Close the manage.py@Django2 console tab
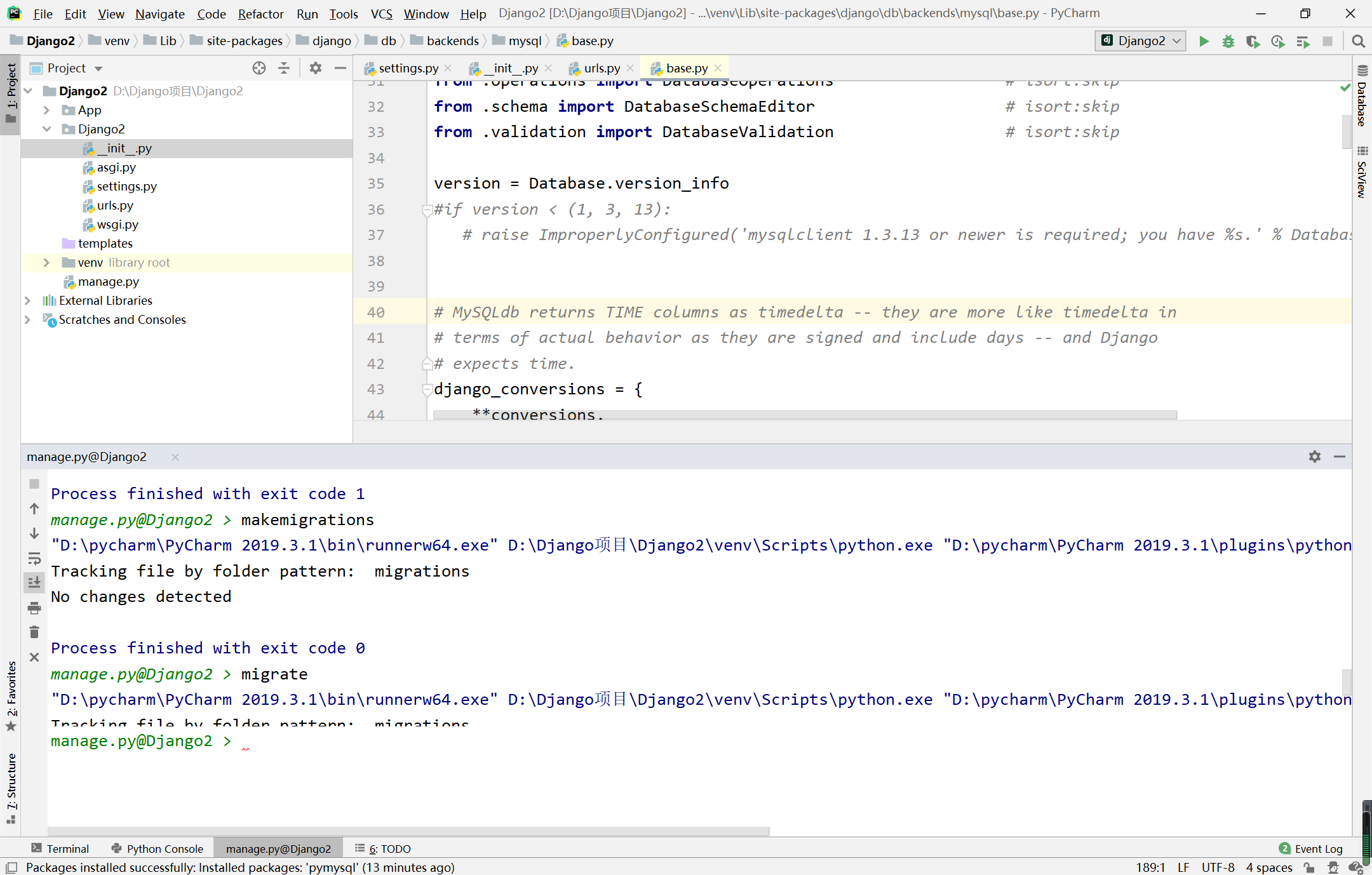This screenshot has height=875, width=1372. (175, 457)
